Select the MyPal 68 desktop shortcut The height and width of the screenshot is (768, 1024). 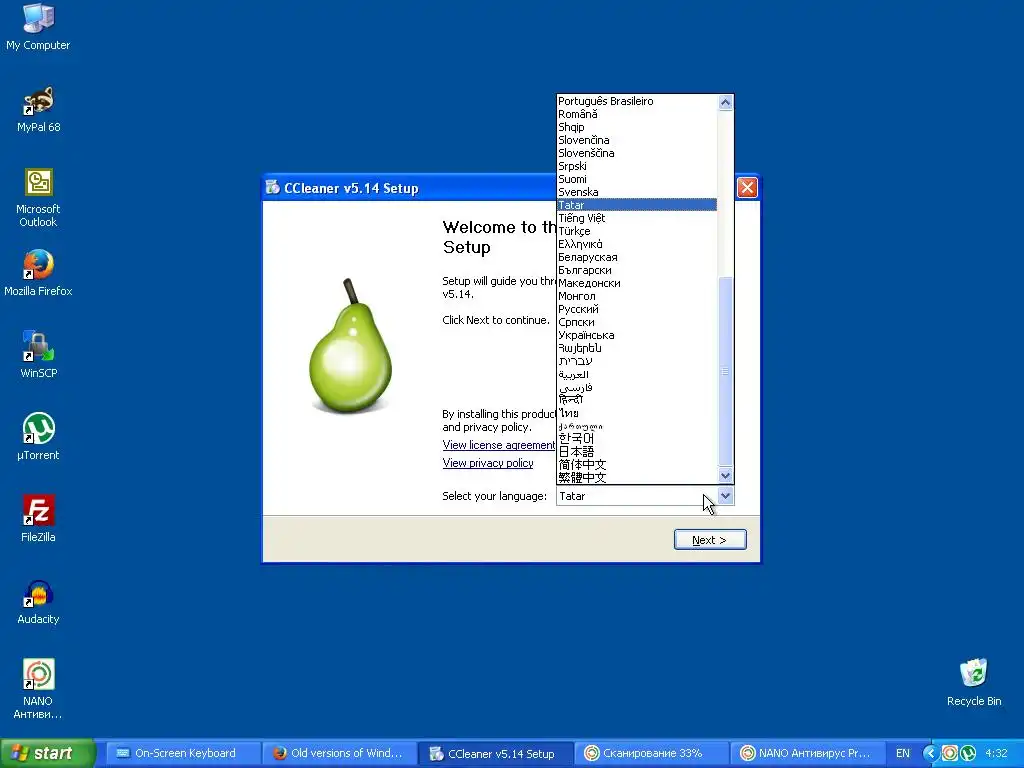pos(38,109)
